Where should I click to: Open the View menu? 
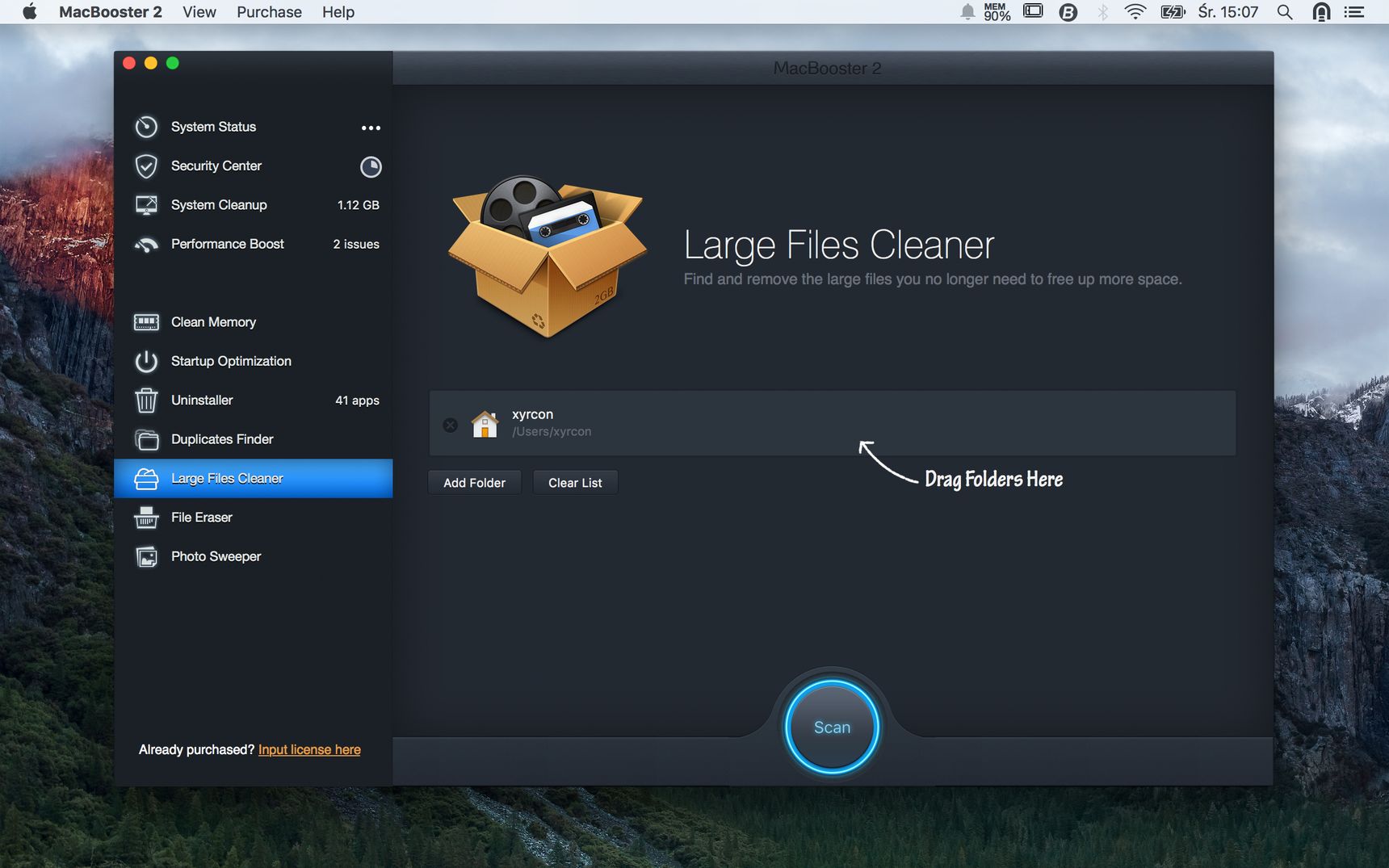[x=199, y=12]
